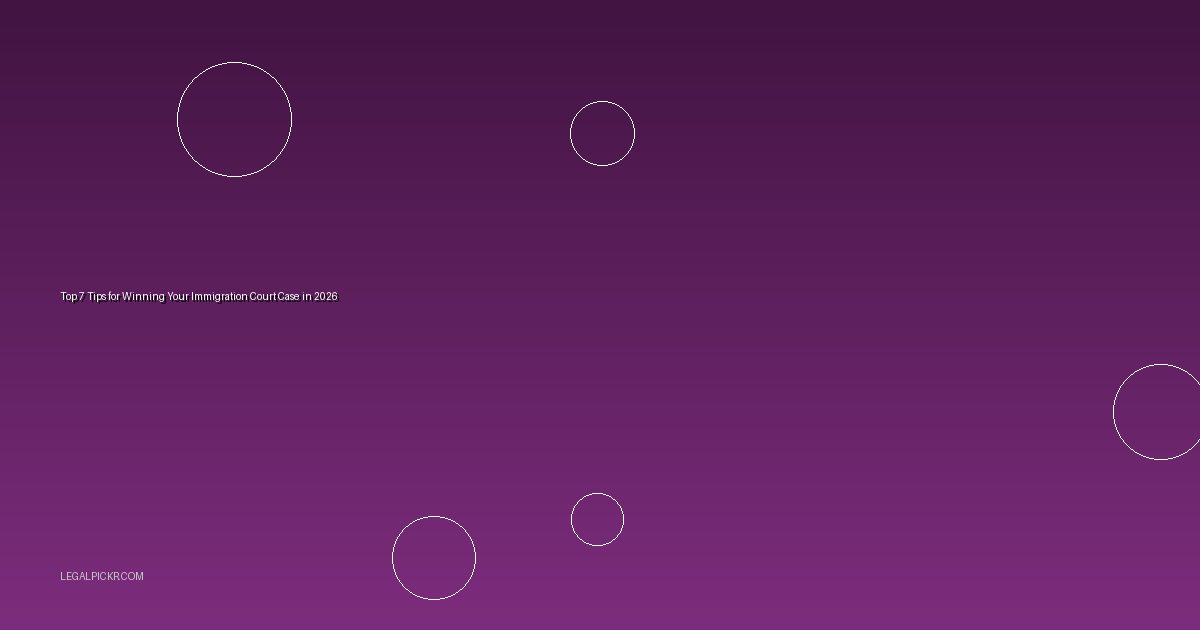Open the Top 7 Tips article headline

point(199,297)
